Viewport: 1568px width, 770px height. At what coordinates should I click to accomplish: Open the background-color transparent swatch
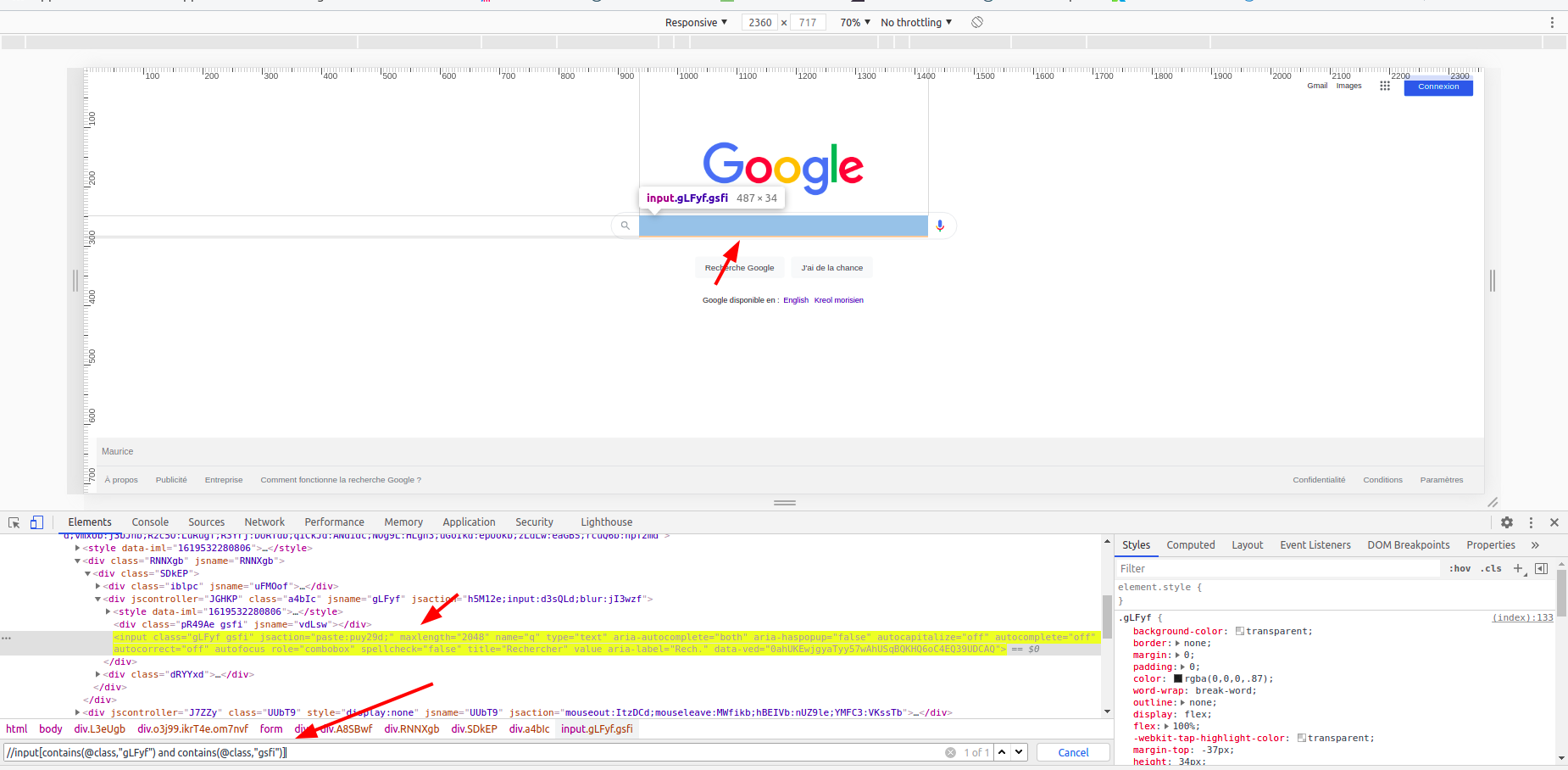pyautogui.click(x=1240, y=632)
